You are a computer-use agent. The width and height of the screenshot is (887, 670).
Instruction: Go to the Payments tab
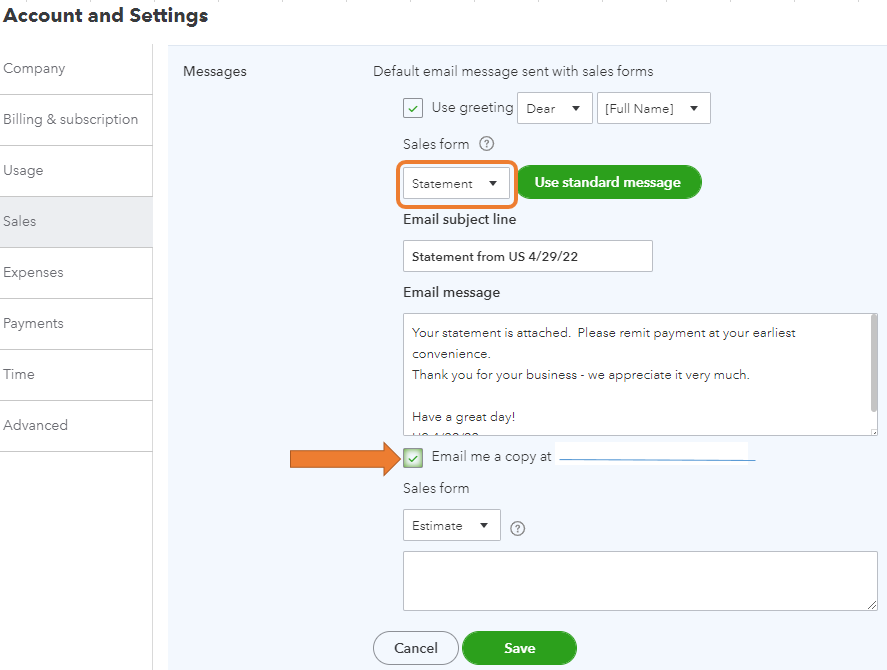click(33, 323)
